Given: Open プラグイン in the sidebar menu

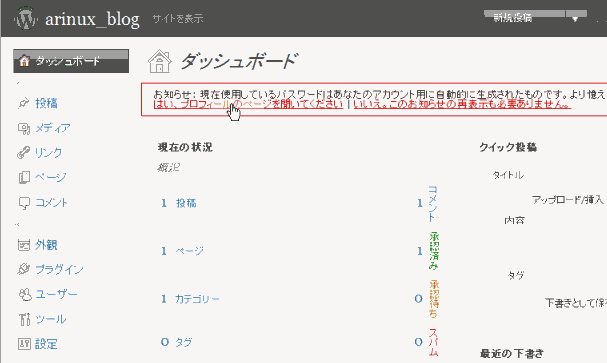Looking at the screenshot, I should point(59,269).
